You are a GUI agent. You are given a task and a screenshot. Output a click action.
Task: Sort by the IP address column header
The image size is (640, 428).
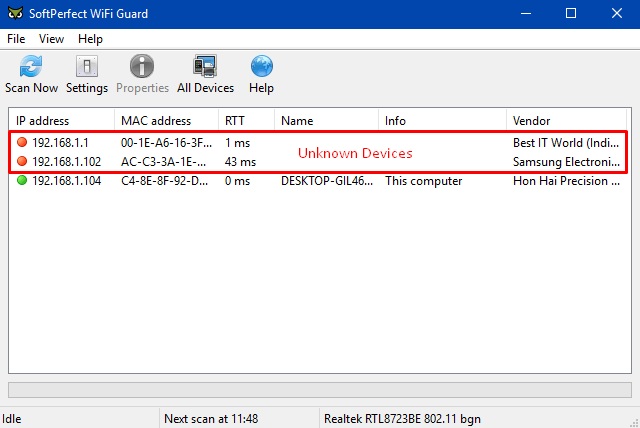tap(62, 121)
